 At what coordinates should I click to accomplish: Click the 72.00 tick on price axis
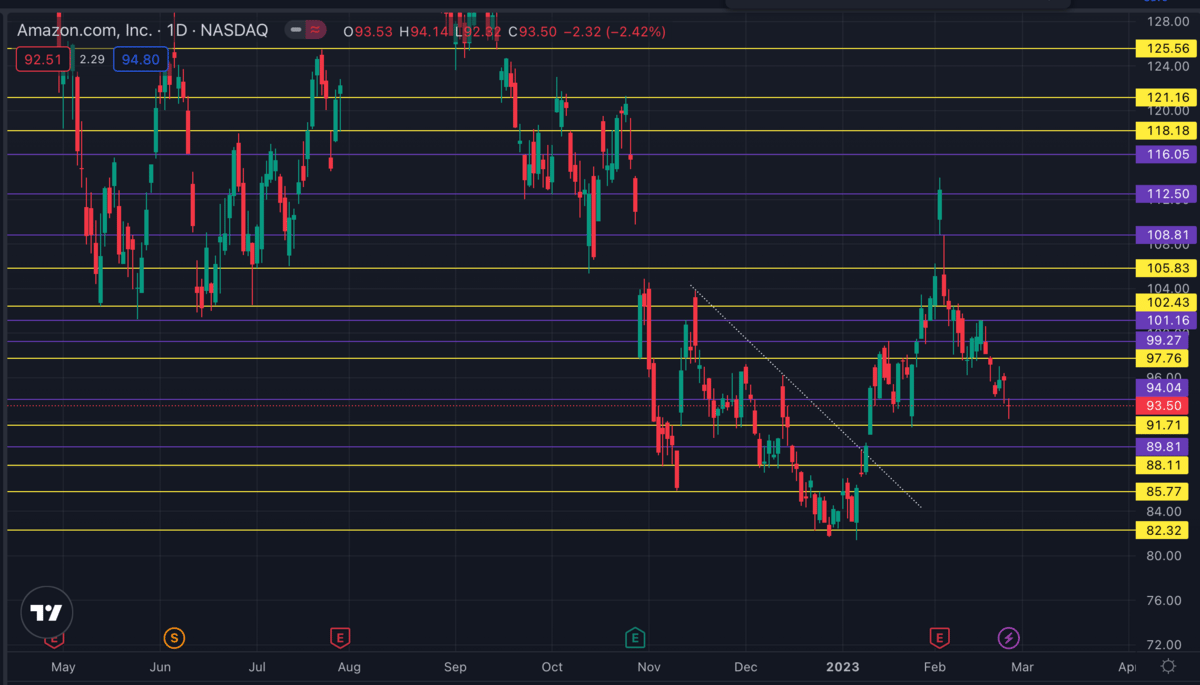(x=1166, y=644)
